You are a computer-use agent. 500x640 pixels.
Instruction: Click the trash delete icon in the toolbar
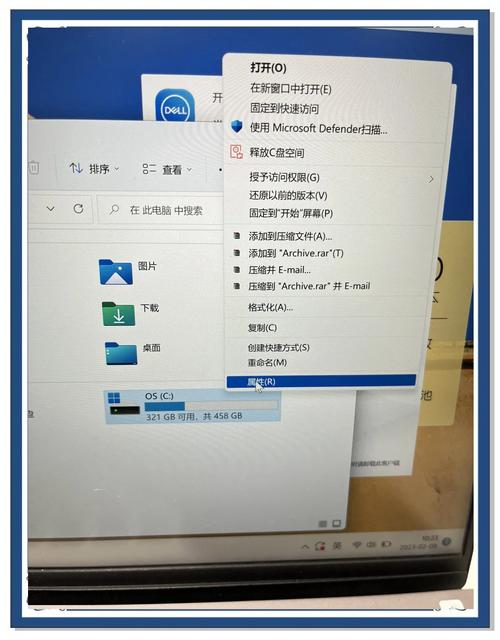pos(34,167)
